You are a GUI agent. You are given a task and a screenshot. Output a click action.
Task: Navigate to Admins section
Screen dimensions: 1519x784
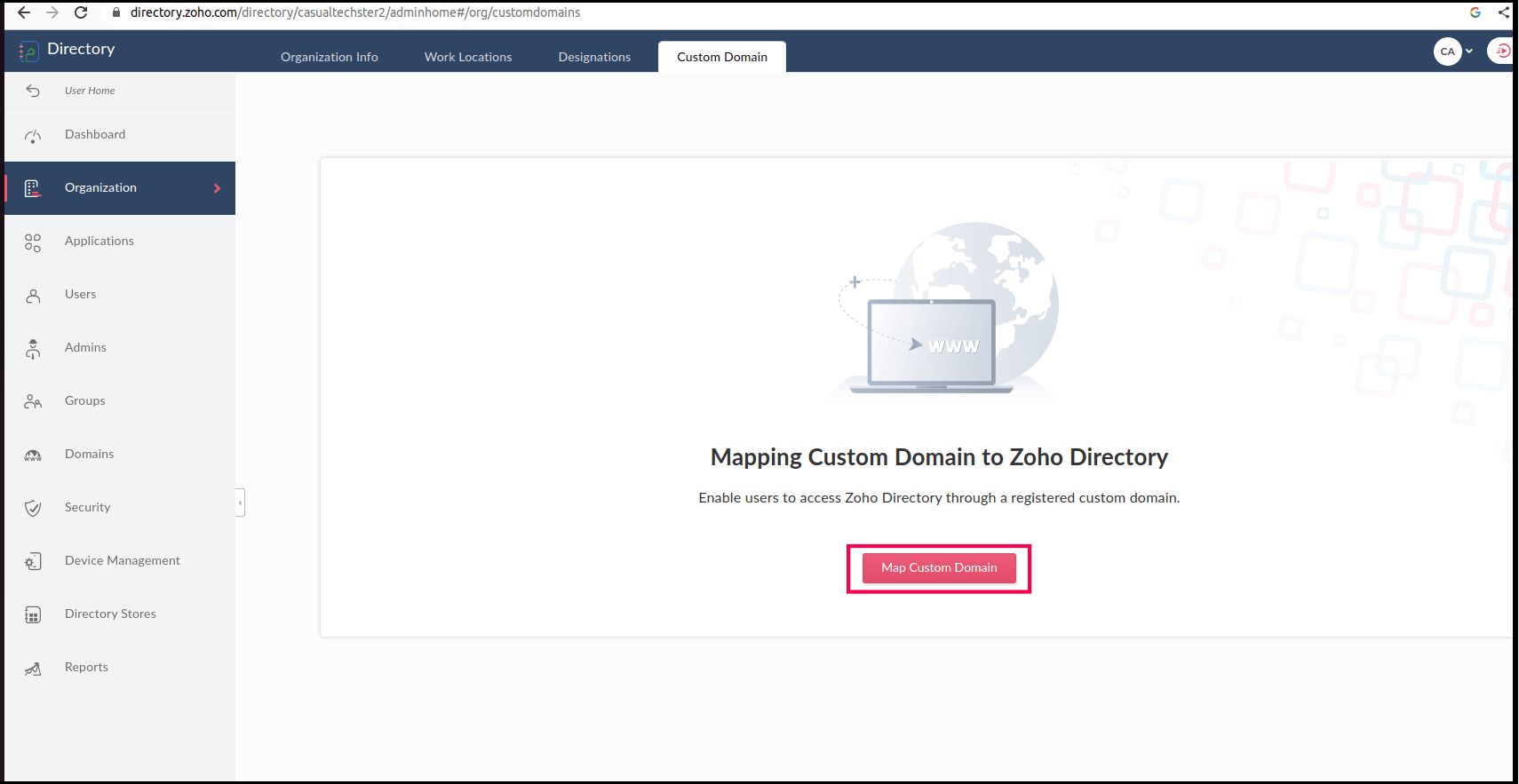85,347
